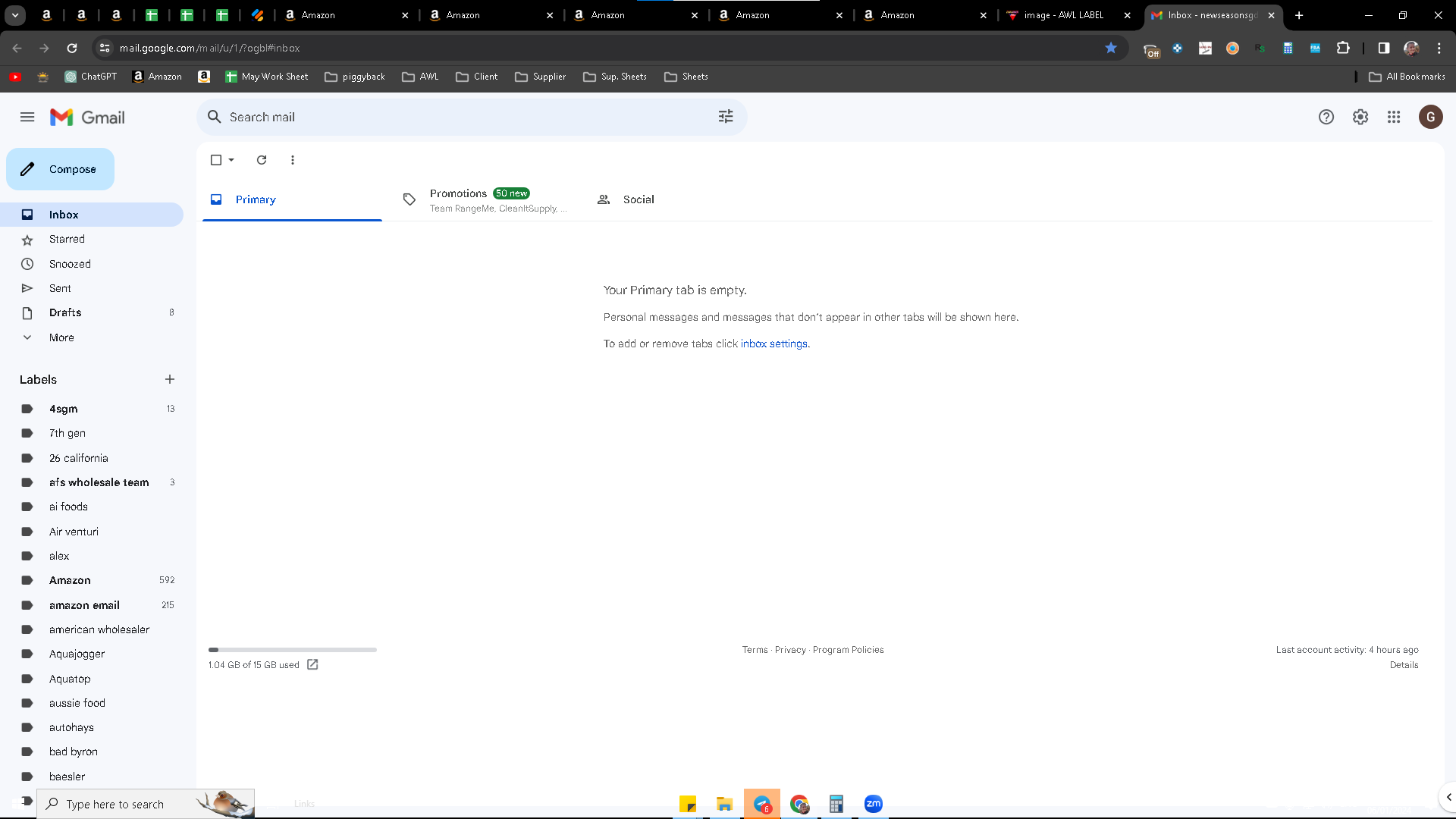Screen dimensions: 1456x819
Task: Compose a new email
Action: [61, 169]
